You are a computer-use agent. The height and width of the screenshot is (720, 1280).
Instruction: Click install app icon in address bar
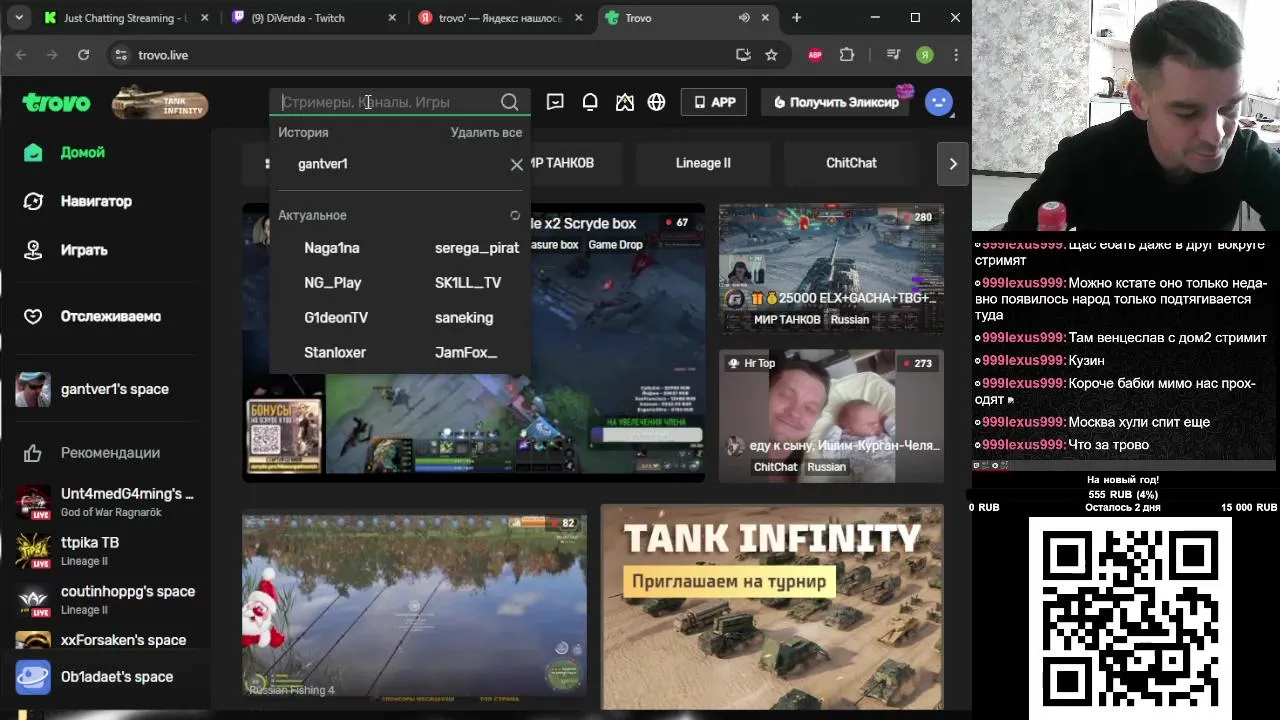click(743, 55)
